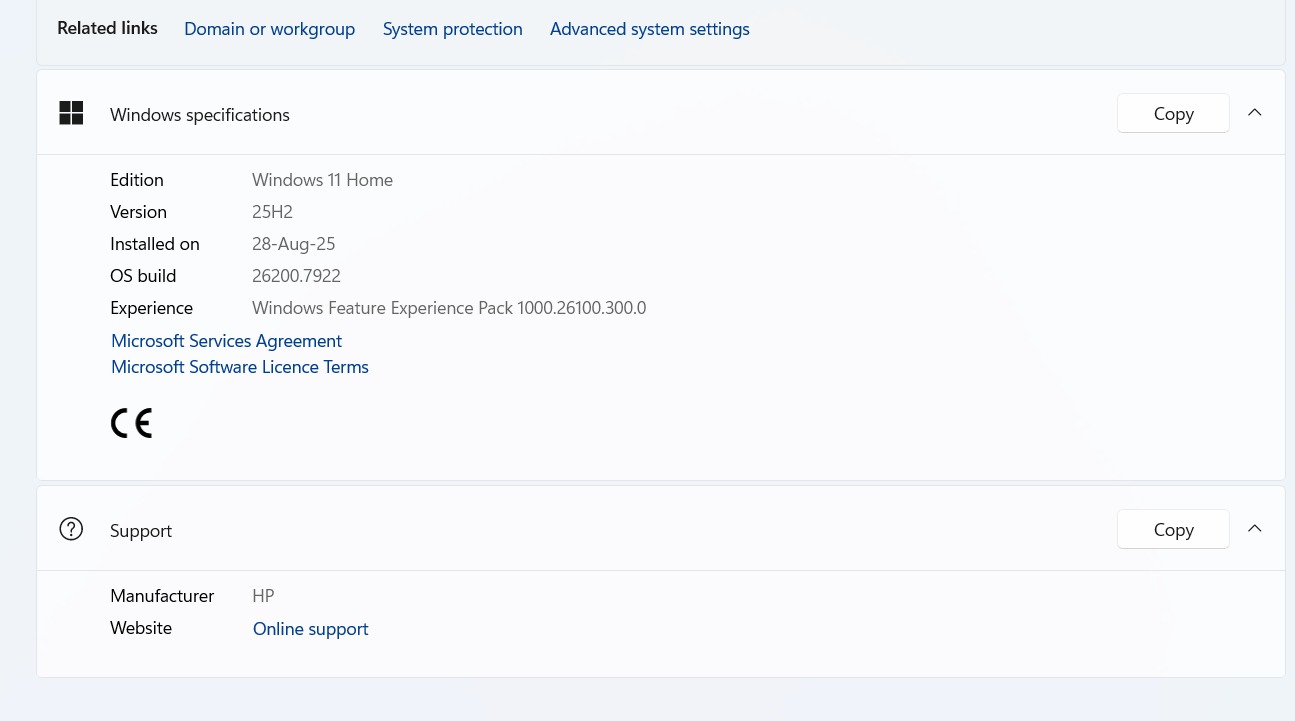This screenshot has width=1295, height=721.
Task: Select the HP manufacturer value
Action: pos(263,596)
